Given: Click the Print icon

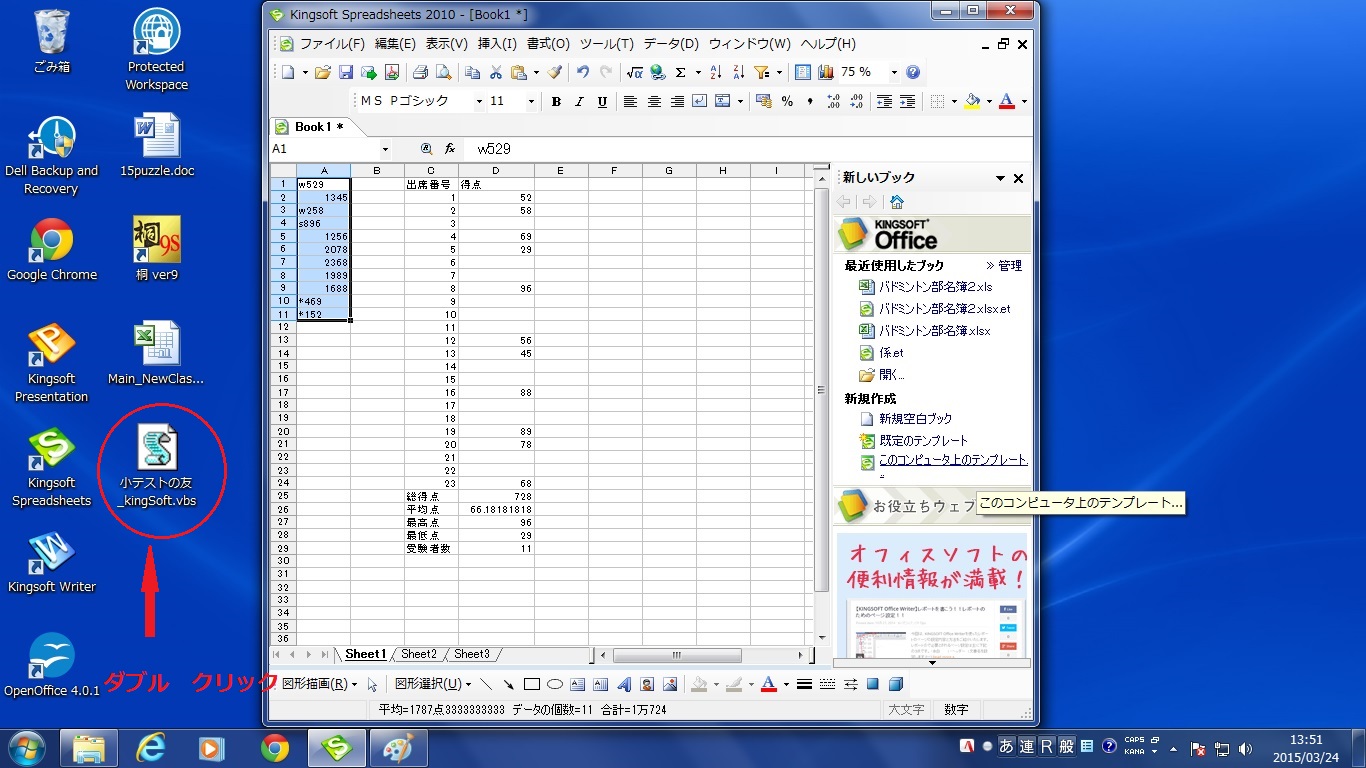Looking at the screenshot, I should click(x=421, y=72).
